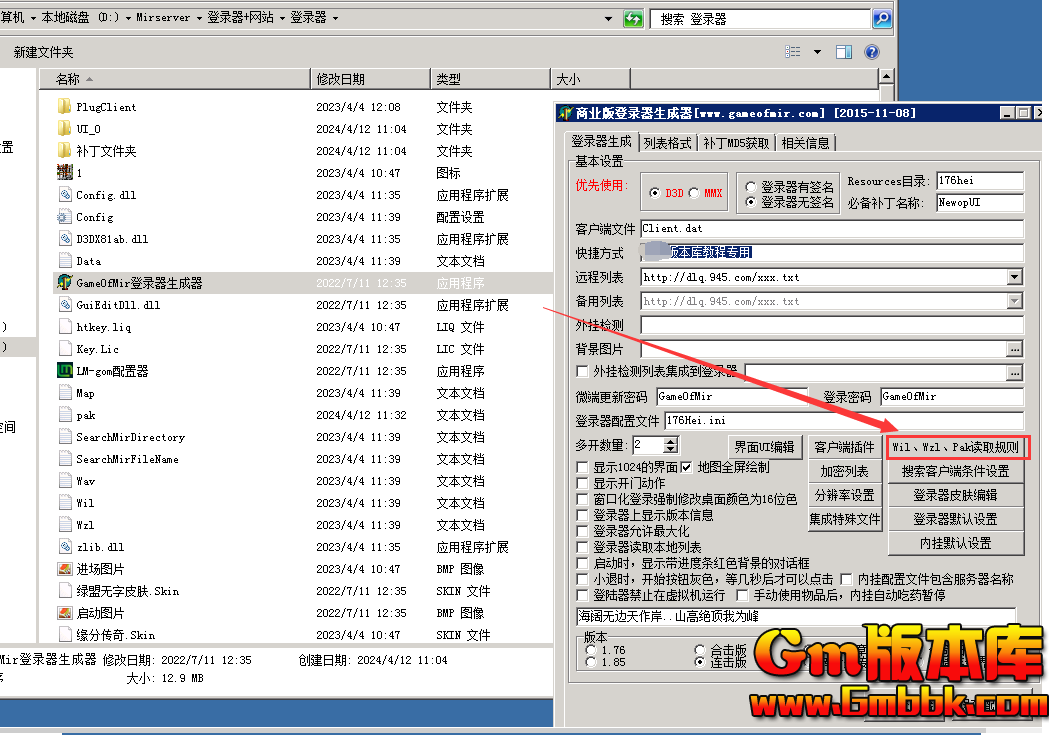The image size is (1054, 735).
Task: Select the LM-gom配置器 application icon
Action: (x=65, y=371)
